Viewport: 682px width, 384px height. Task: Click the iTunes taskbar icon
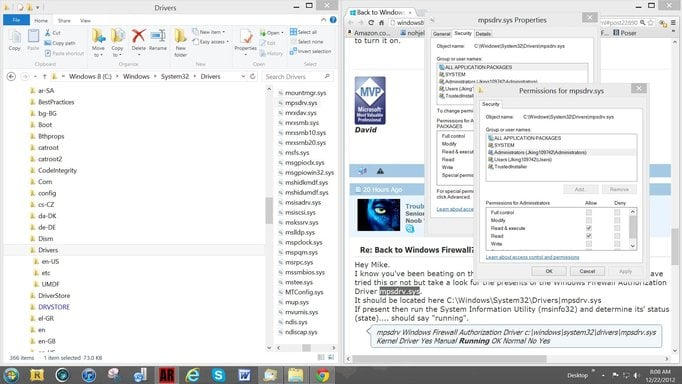coord(89,375)
